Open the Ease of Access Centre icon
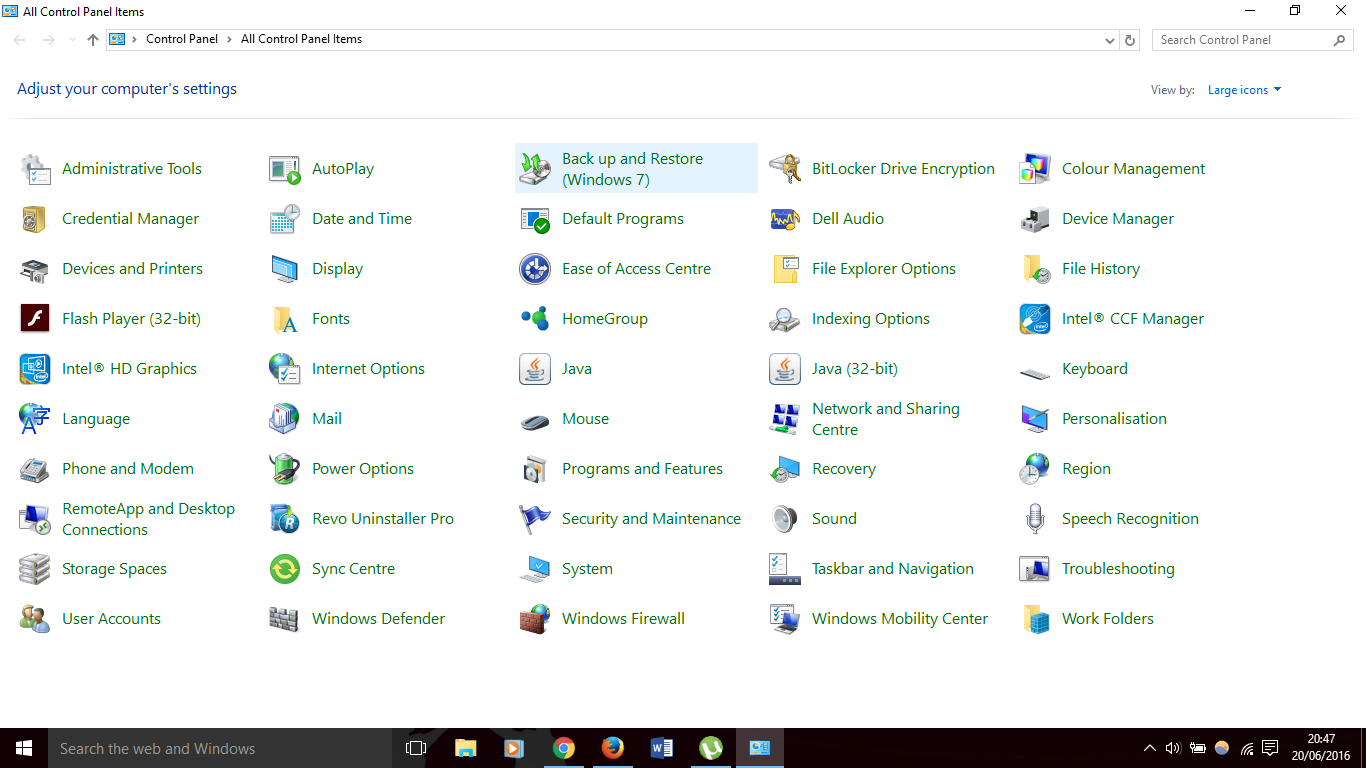 (x=535, y=269)
